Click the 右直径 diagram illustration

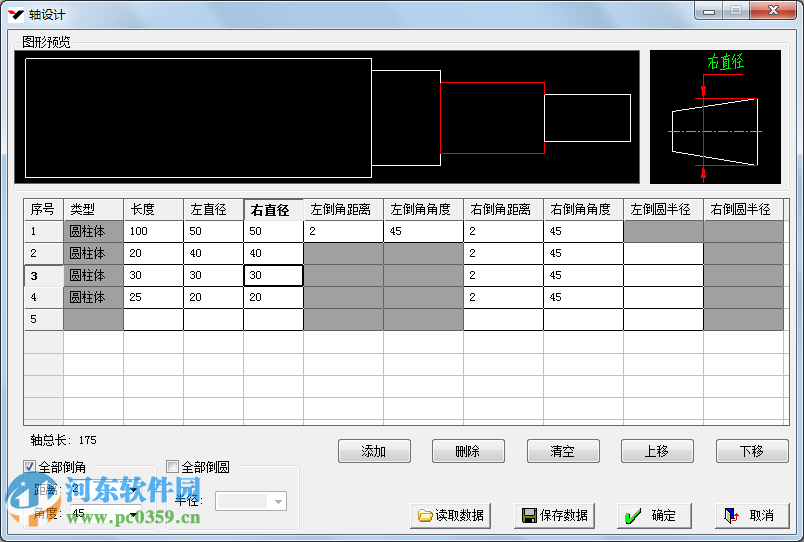tap(715, 117)
